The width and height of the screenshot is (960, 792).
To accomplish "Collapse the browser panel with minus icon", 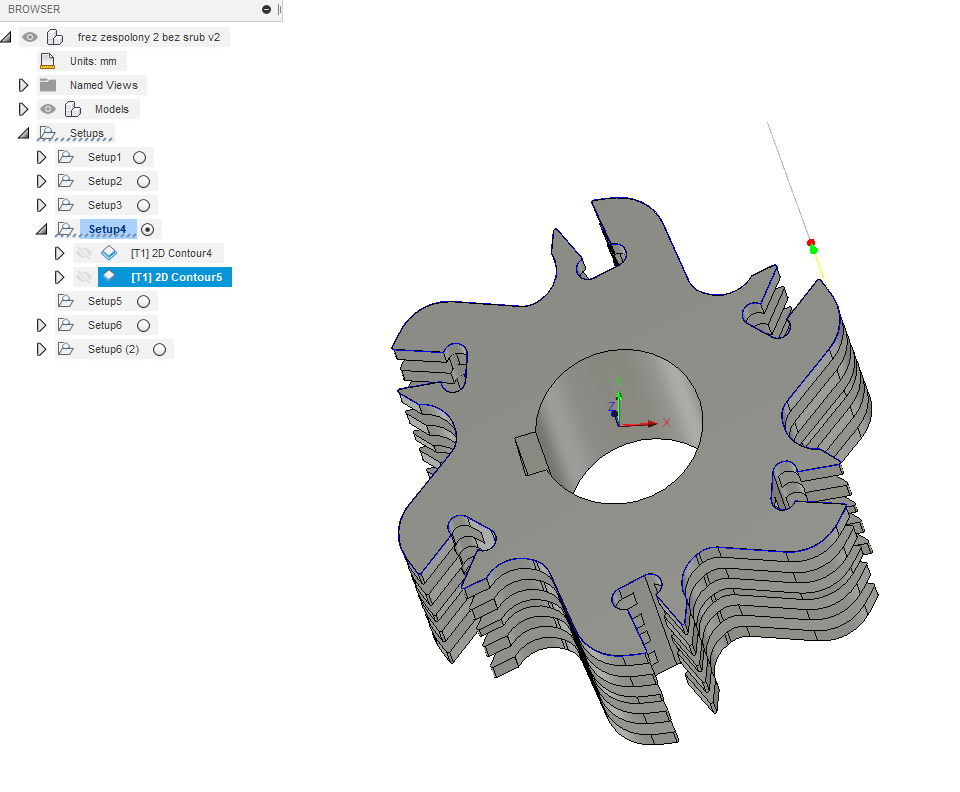I will [266, 9].
